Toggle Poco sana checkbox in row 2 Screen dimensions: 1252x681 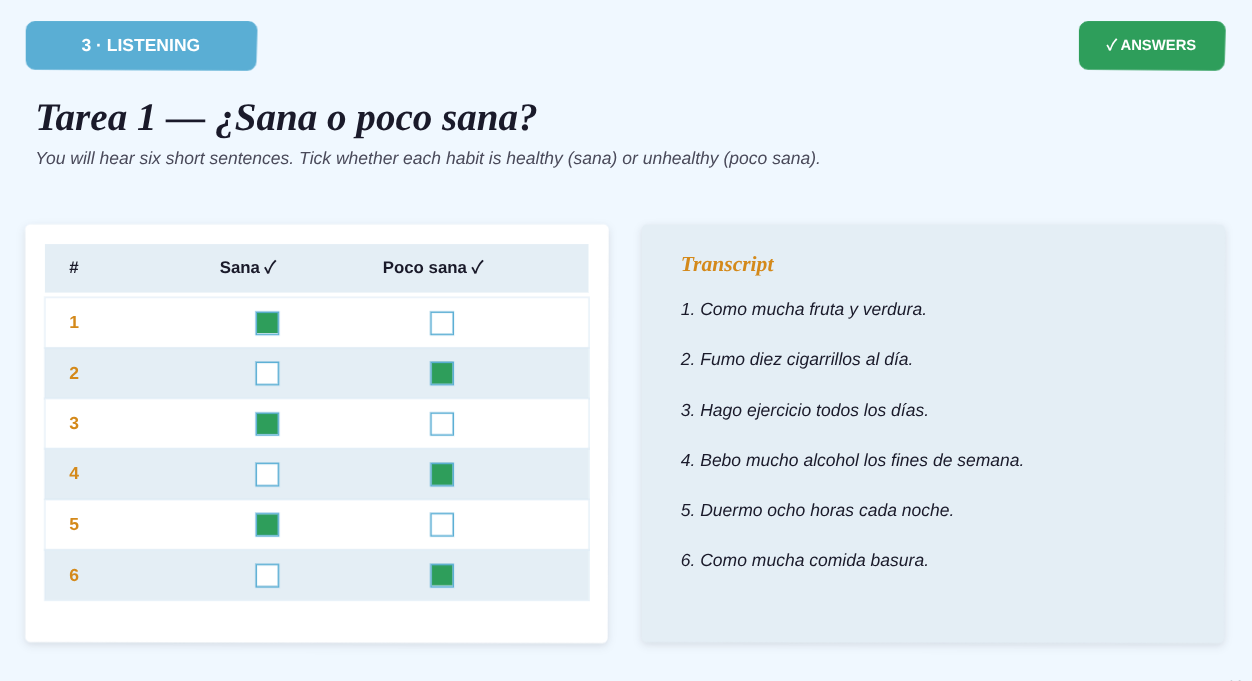[x=442, y=373]
